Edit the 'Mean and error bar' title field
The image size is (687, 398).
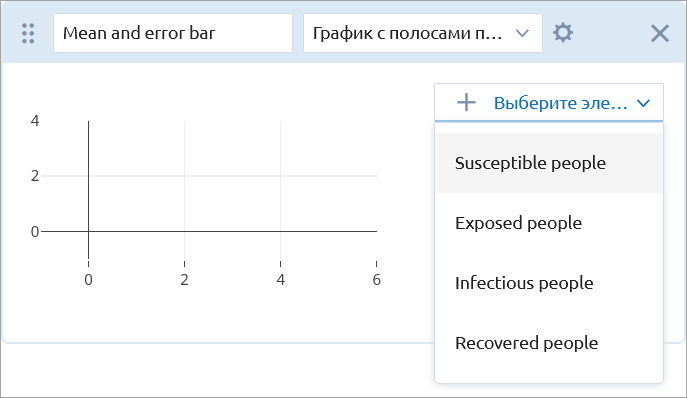point(173,33)
